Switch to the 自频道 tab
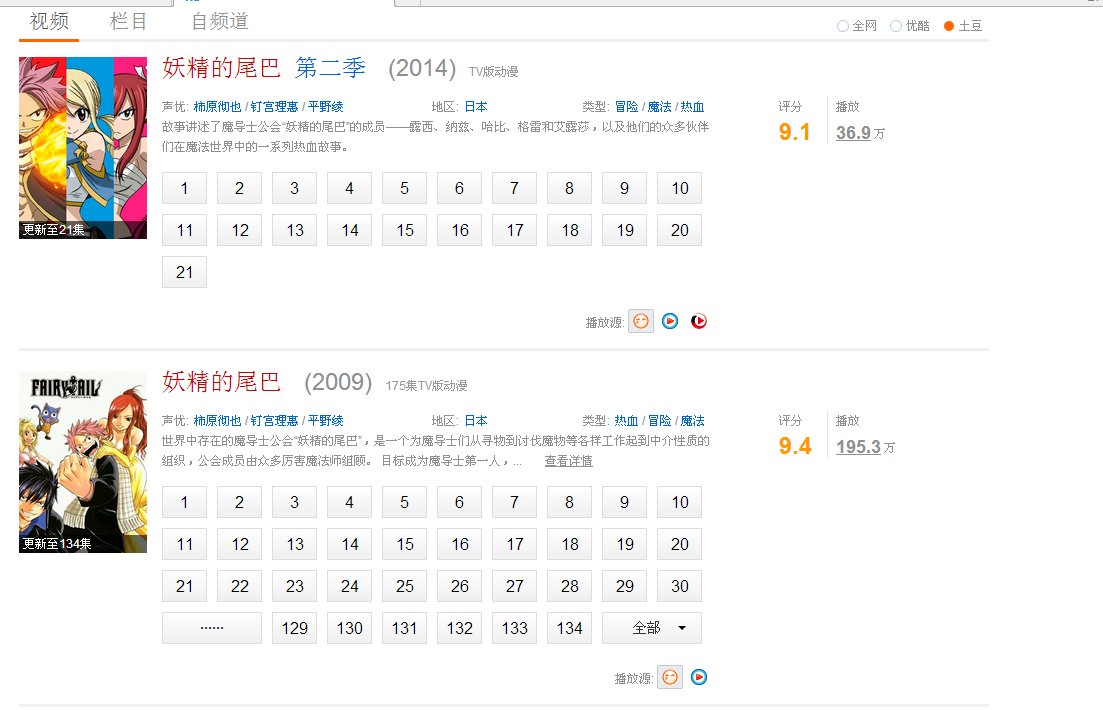 220,22
